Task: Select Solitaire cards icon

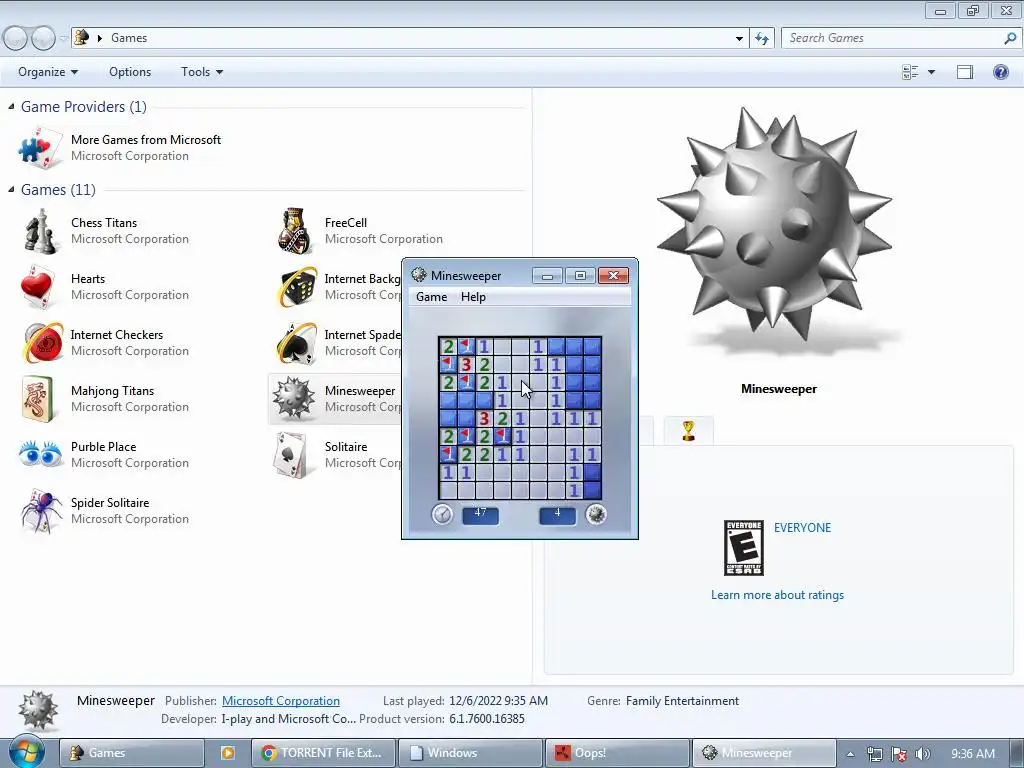Action: pyautogui.click(x=291, y=455)
